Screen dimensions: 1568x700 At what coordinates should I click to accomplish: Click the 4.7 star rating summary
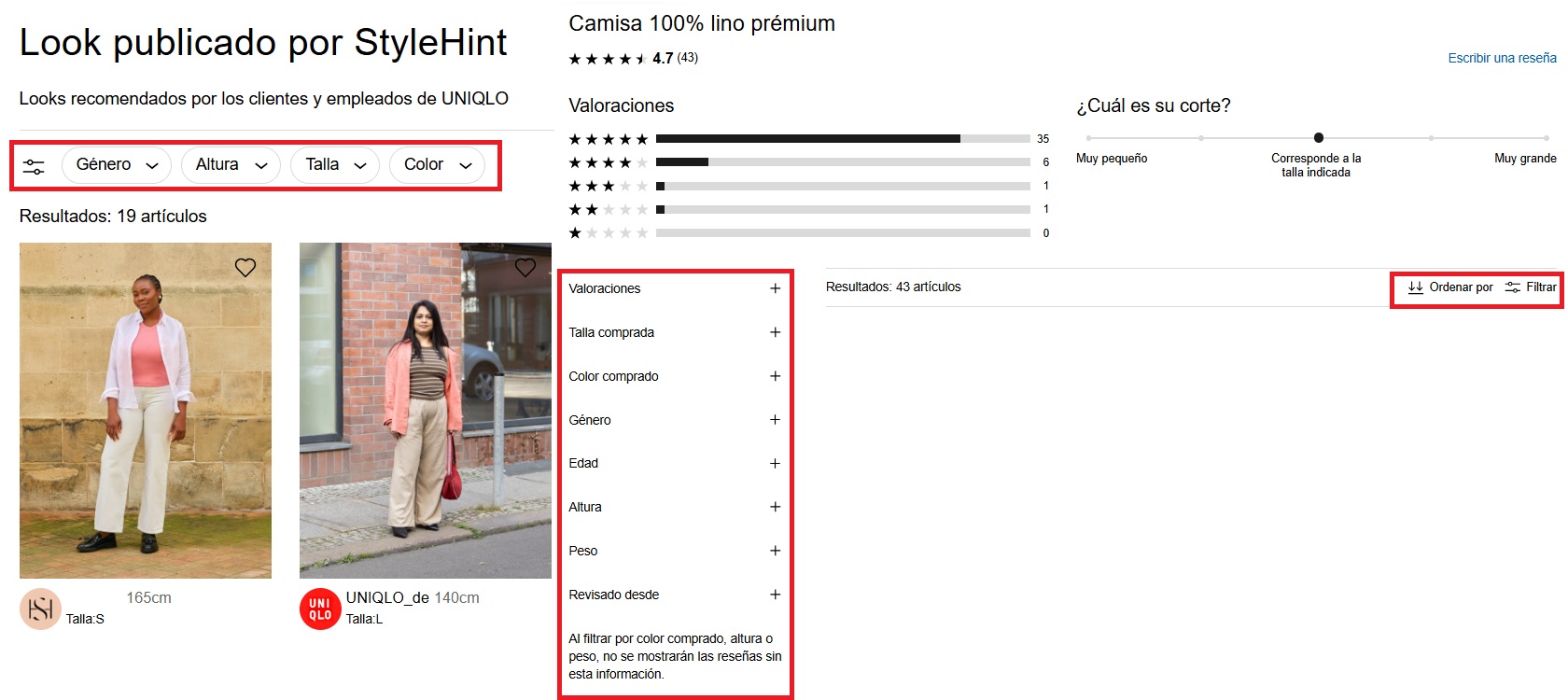[634, 59]
